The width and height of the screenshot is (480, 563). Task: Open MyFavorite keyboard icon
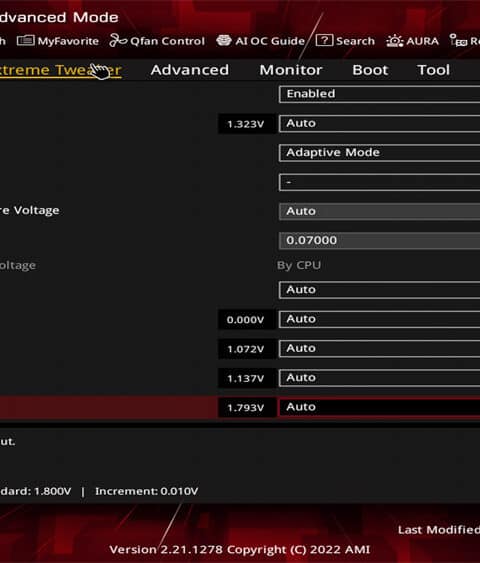[x=25, y=41]
